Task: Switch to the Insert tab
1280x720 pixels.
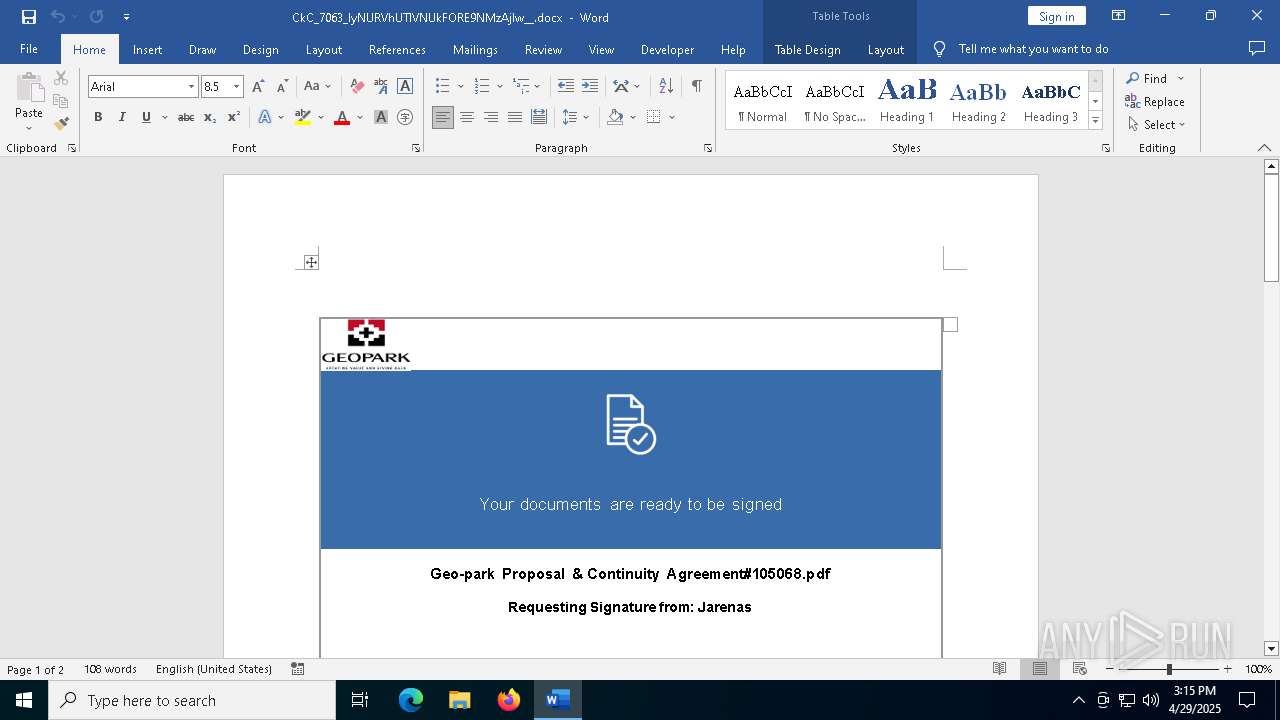Action: coord(148,49)
